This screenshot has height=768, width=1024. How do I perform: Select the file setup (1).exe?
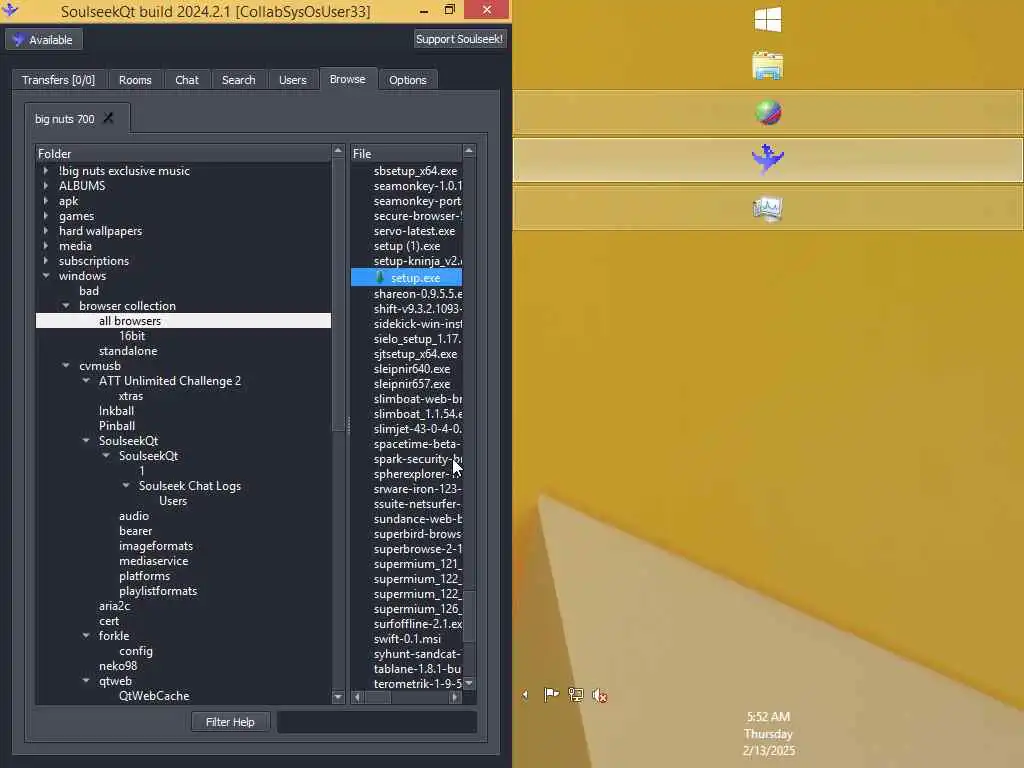407,246
